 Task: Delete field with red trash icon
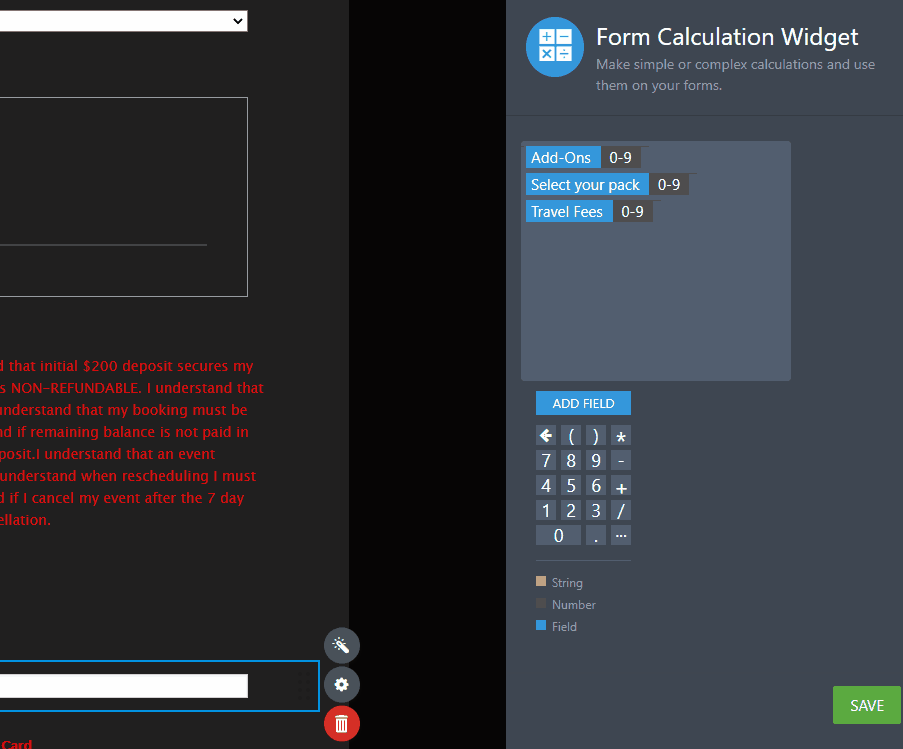341,723
